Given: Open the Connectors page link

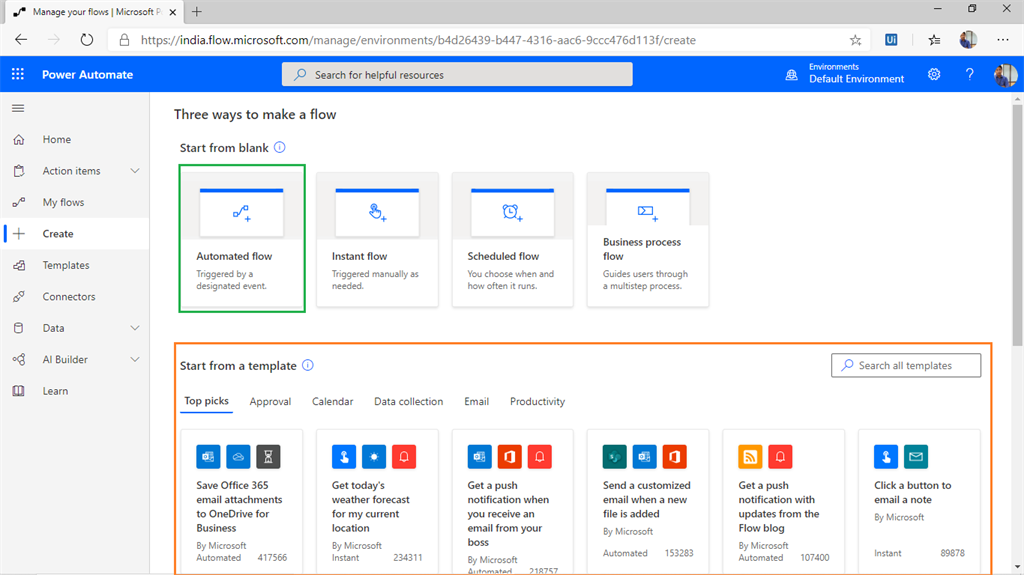Looking at the screenshot, I should [69, 297].
